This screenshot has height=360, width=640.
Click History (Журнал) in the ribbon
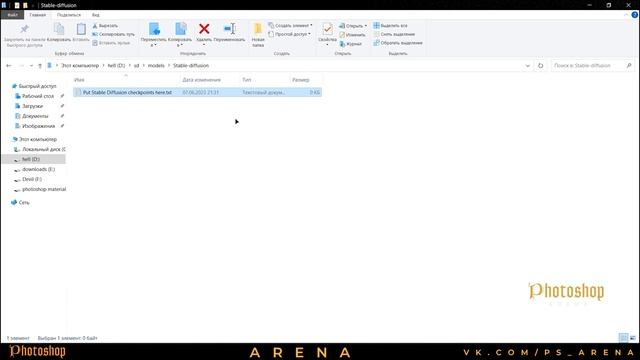point(350,44)
